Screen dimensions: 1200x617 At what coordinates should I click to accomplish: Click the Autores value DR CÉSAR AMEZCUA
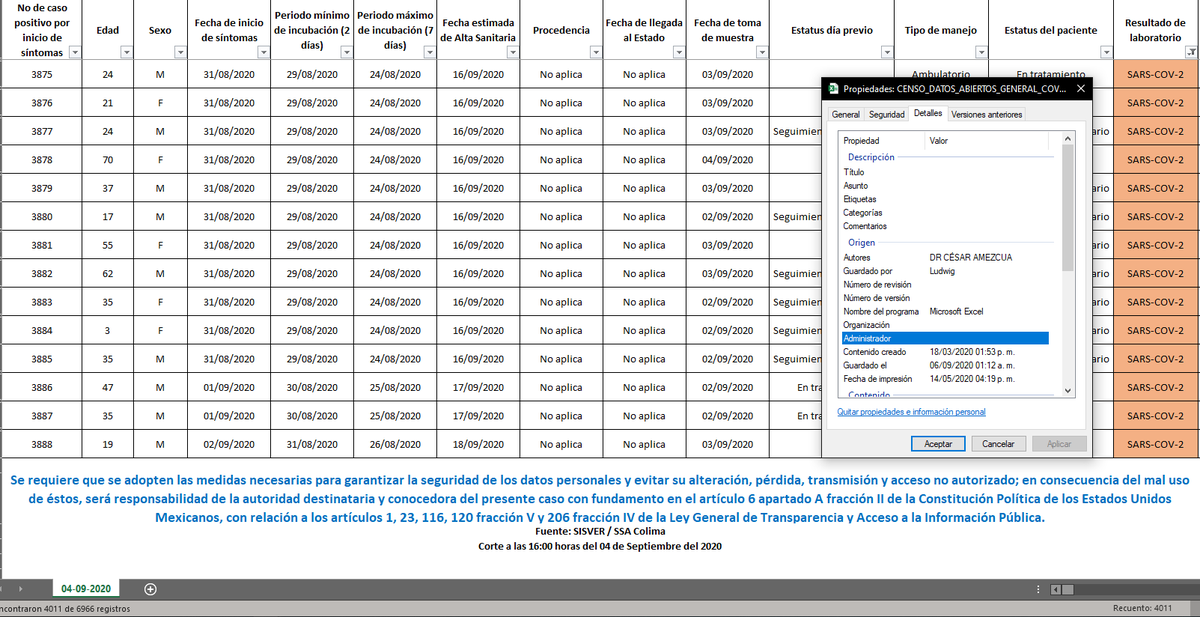click(x=970, y=258)
